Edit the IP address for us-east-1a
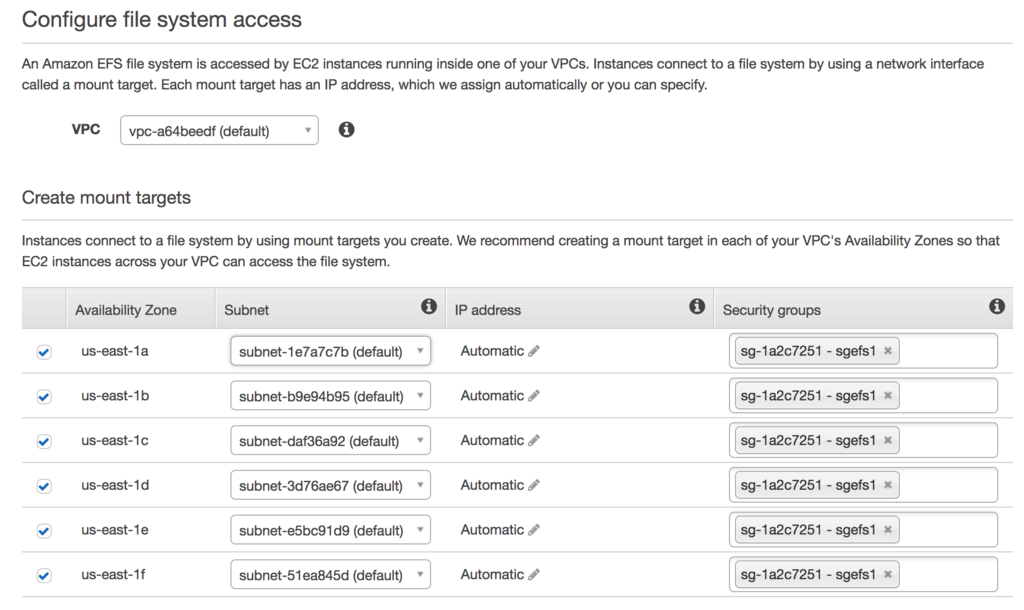Screen dimensions: 1024x610 click(534, 352)
